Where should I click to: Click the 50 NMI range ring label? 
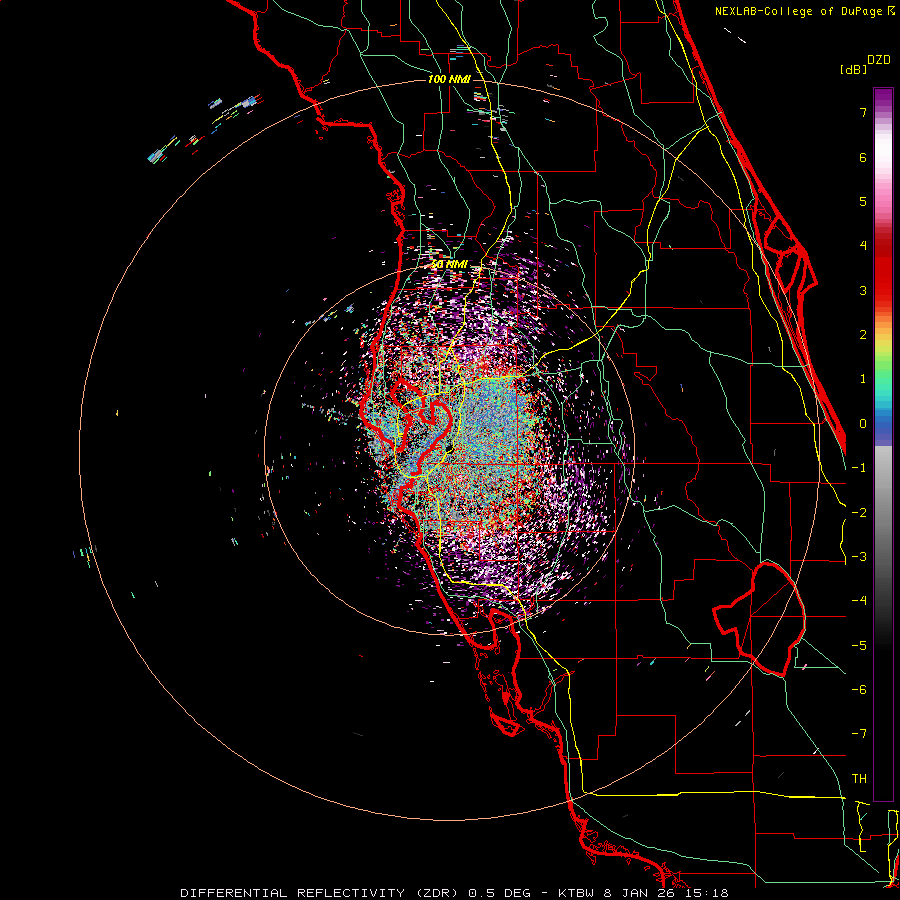coord(449,265)
